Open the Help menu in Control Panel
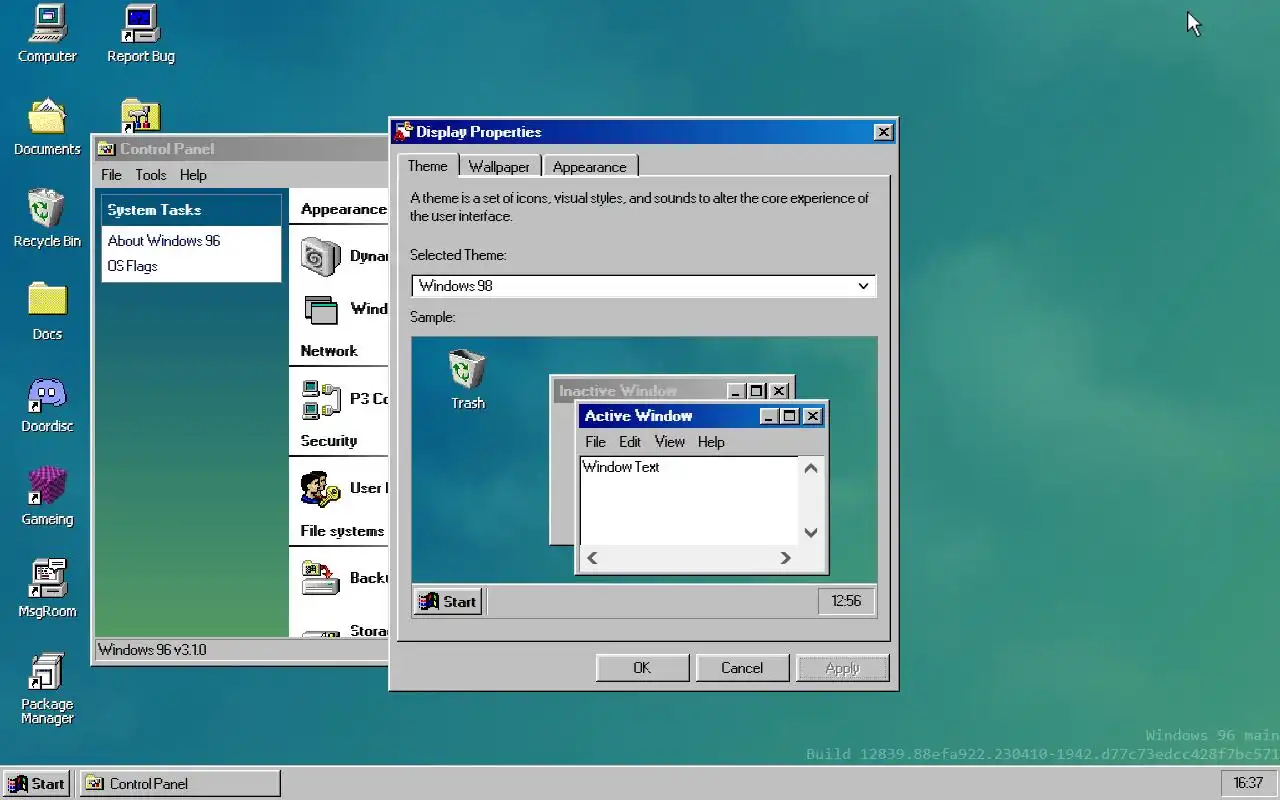 [193, 175]
